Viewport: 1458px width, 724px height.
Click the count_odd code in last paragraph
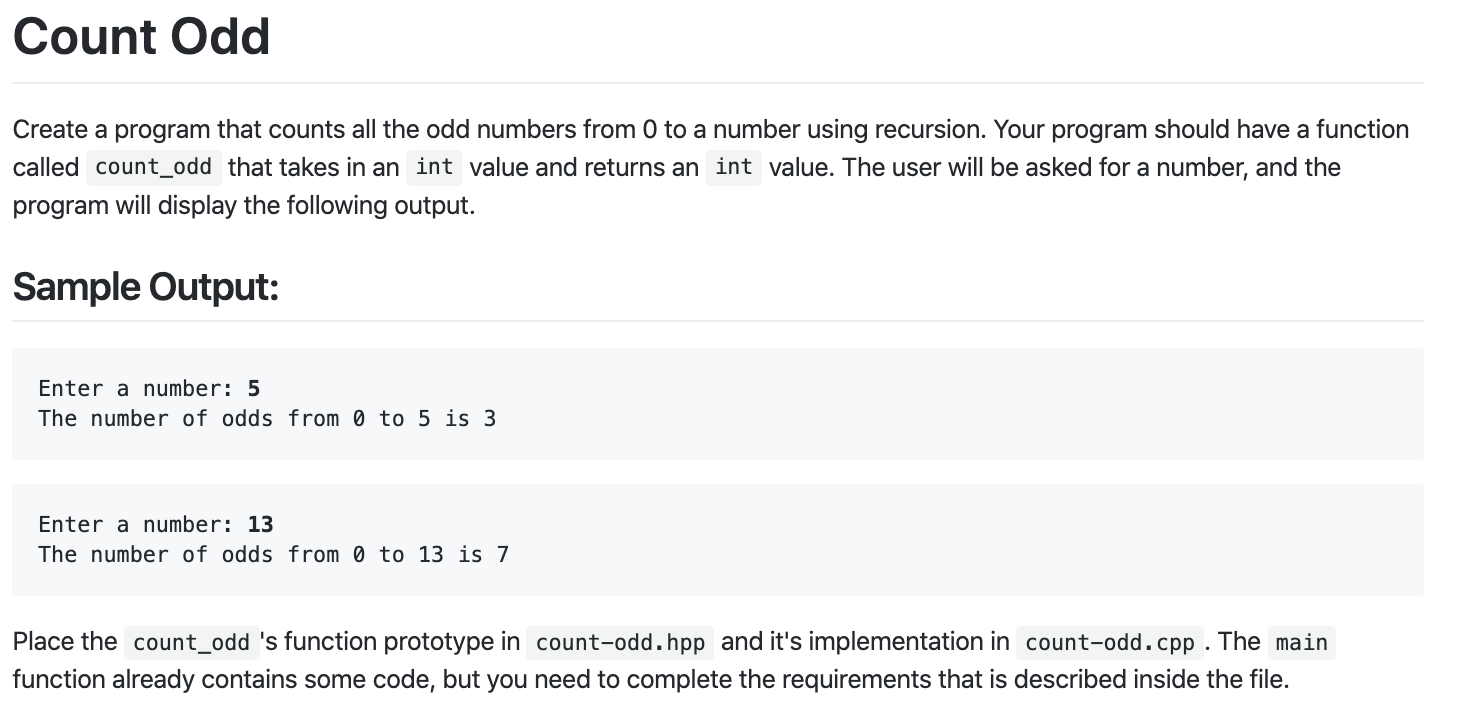point(192,642)
